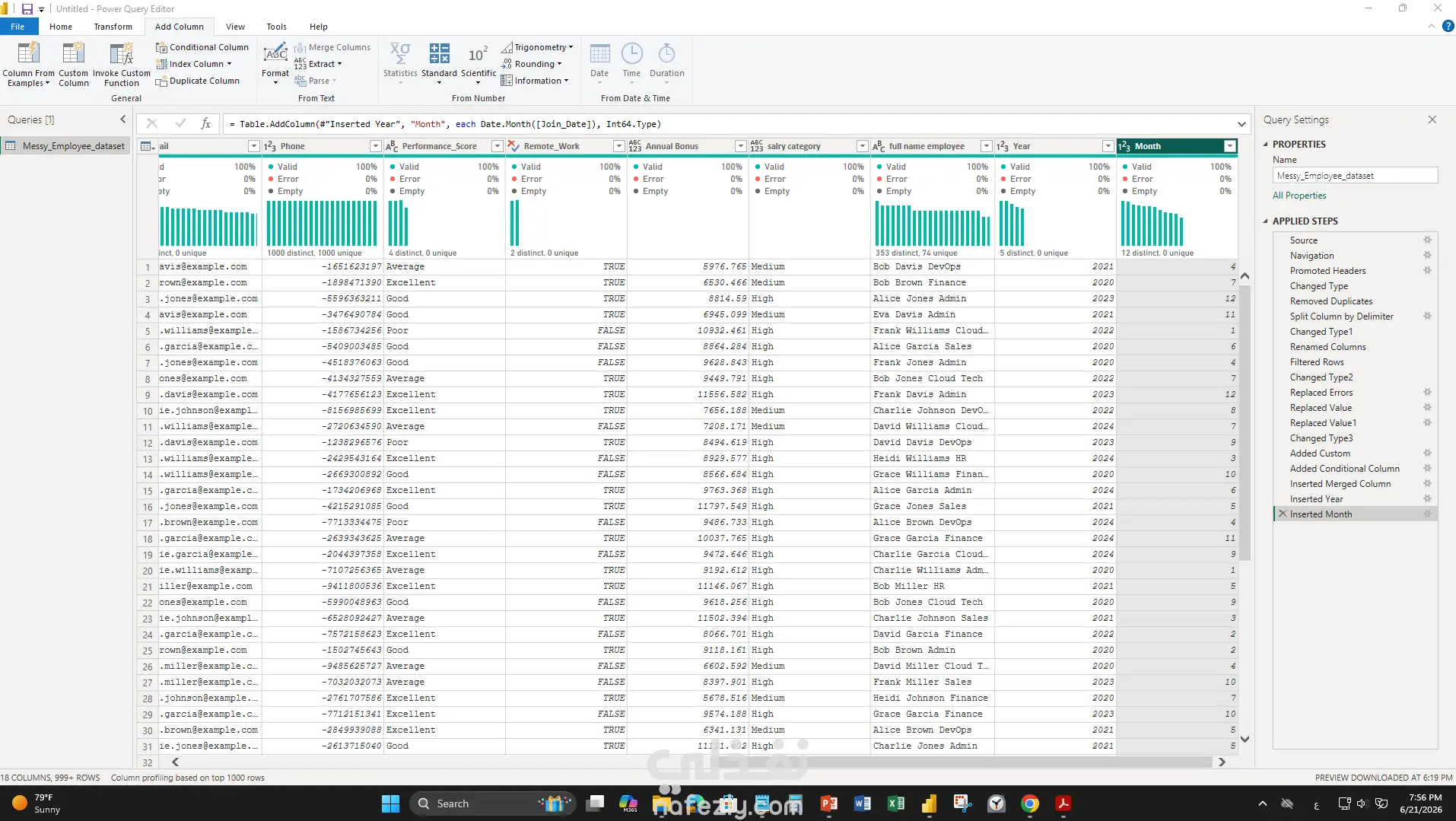The width and height of the screenshot is (1456, 821).
Task: Open Custom Column dialog
Action: [x=74, y=65]
